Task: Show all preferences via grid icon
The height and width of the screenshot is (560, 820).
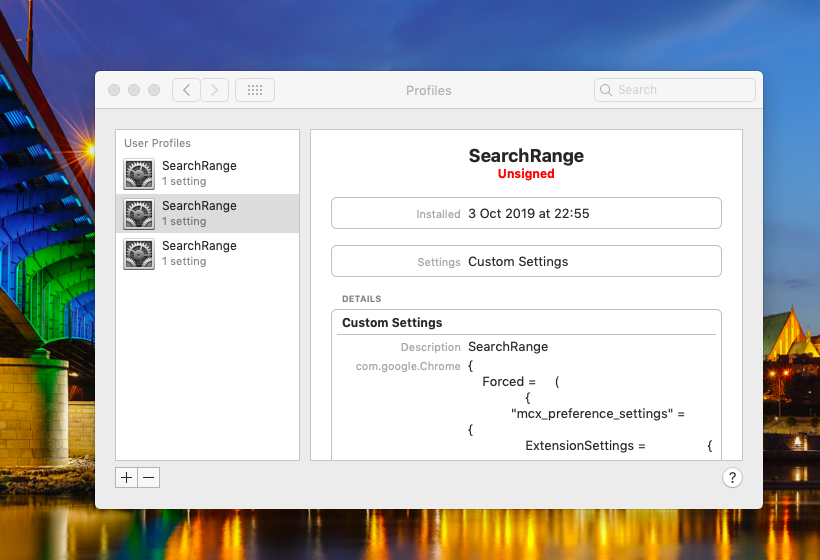Action: 255,90
